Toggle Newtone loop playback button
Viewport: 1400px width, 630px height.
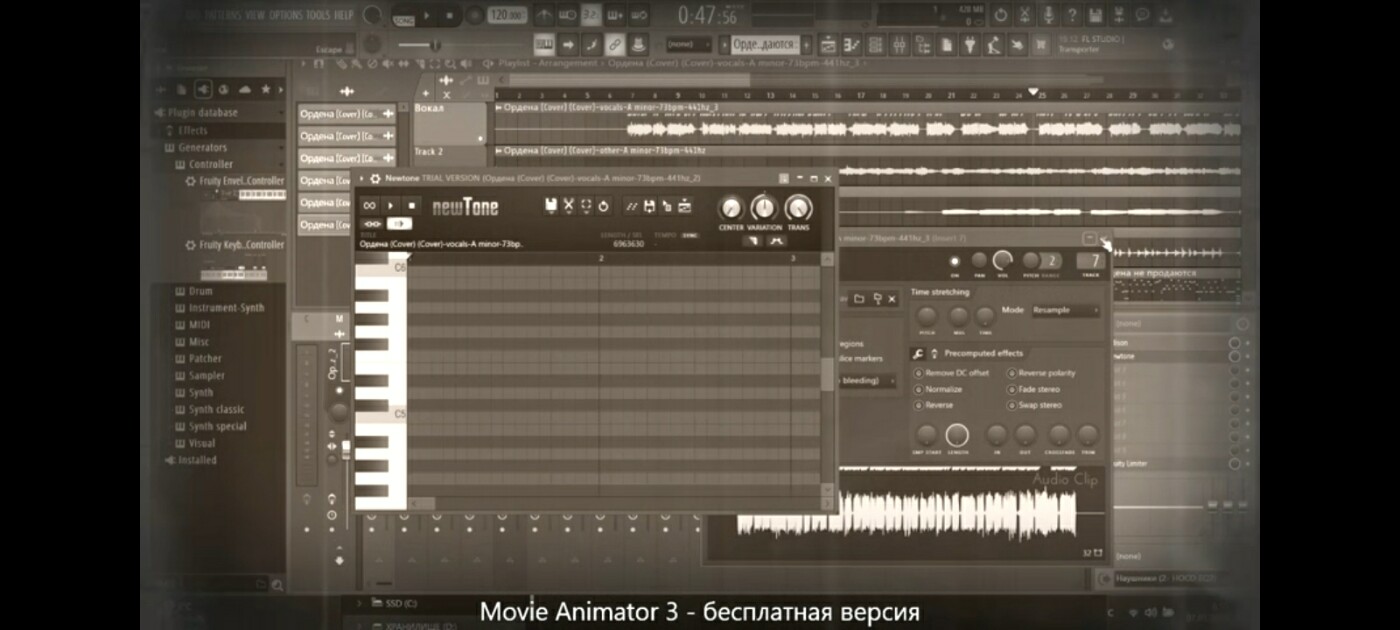(370, 205)
